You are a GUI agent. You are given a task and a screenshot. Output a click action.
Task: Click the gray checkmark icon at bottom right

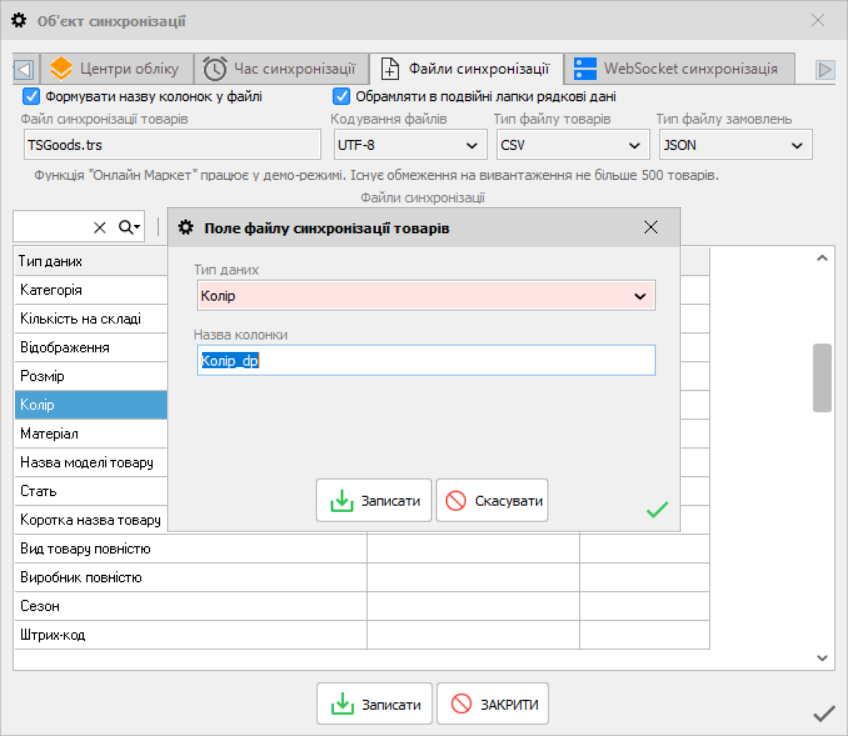point(824,713)
